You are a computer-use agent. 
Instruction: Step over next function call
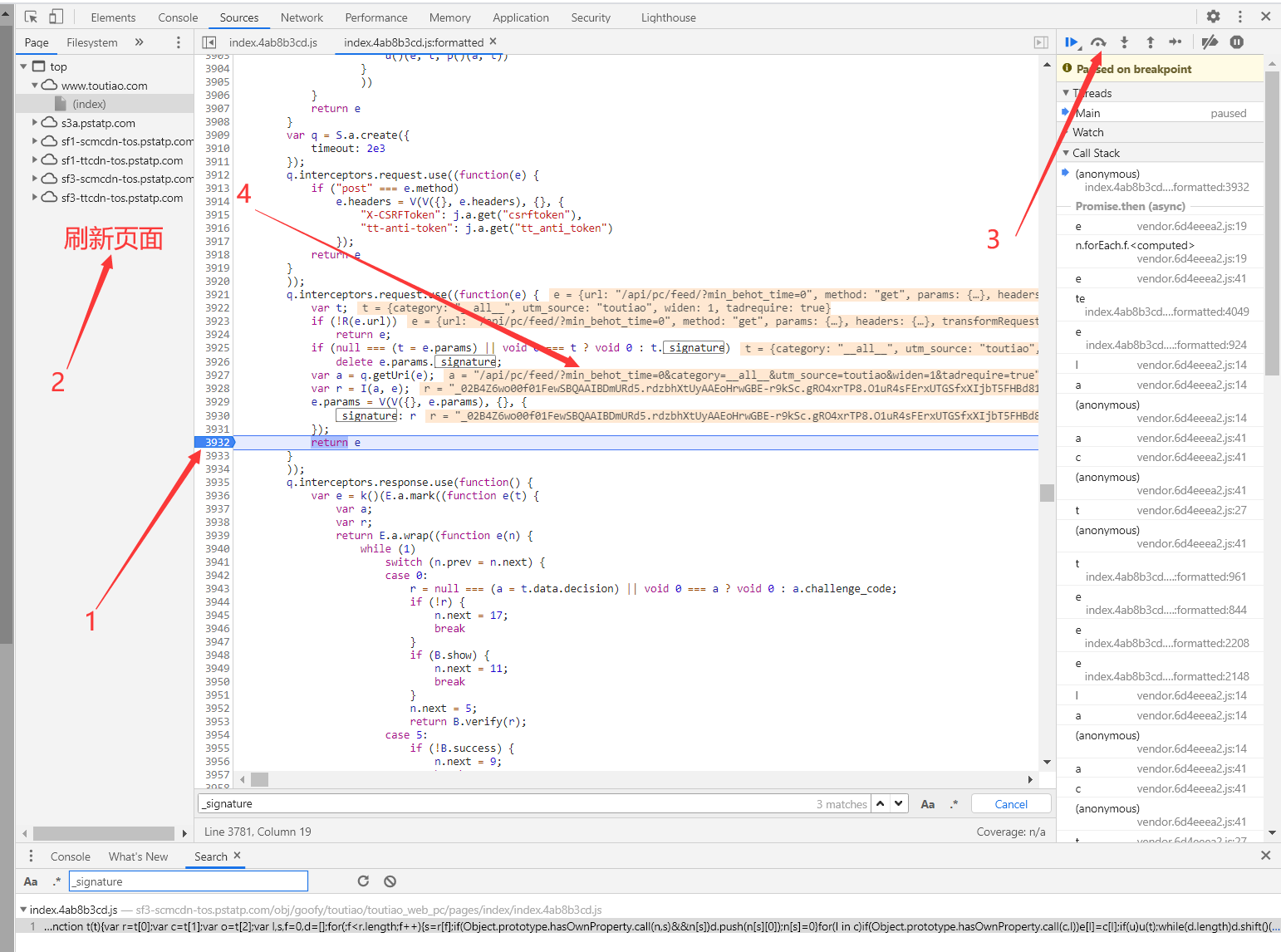tap(1098, 42)
